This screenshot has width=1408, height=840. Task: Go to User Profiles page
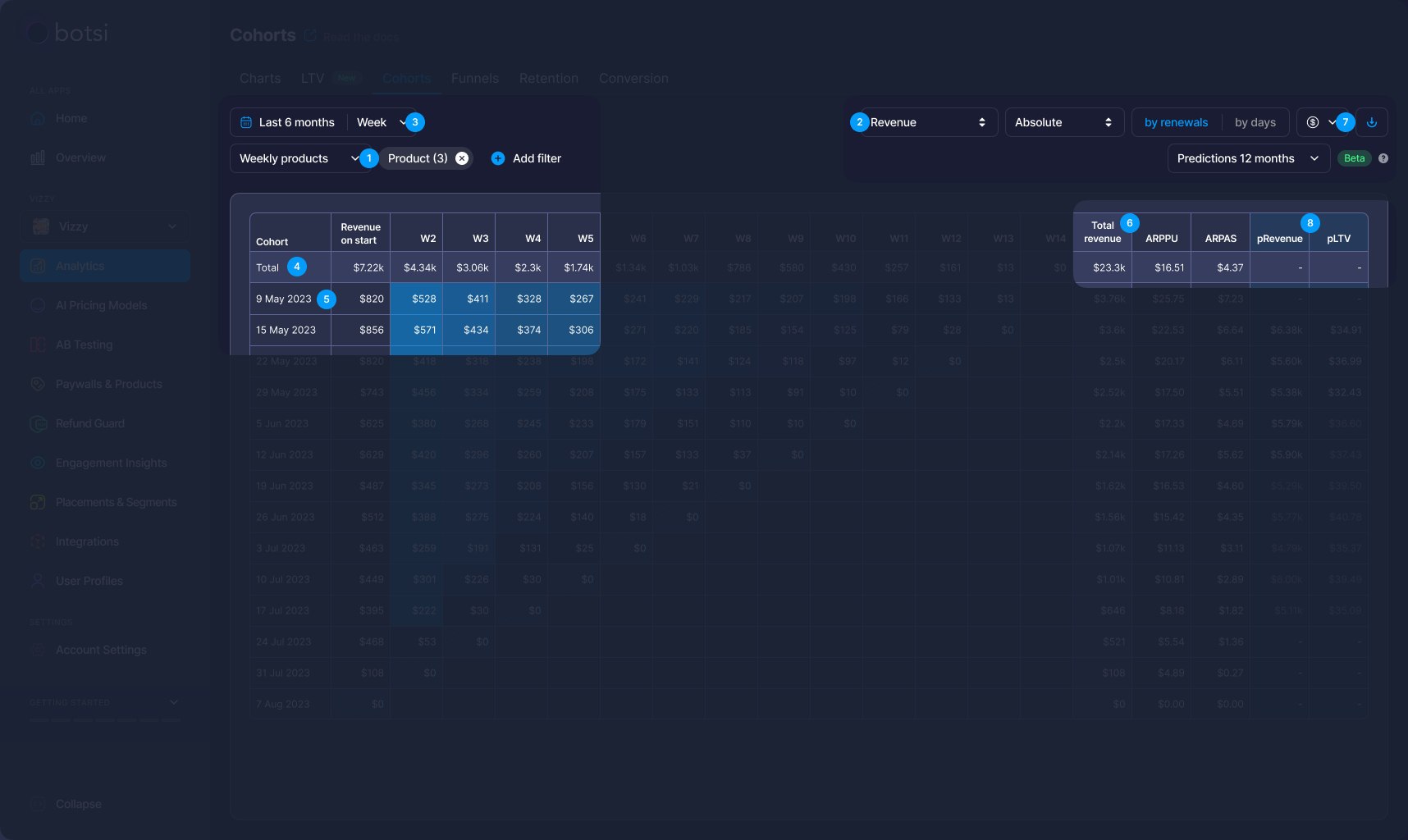click(89, 581)
